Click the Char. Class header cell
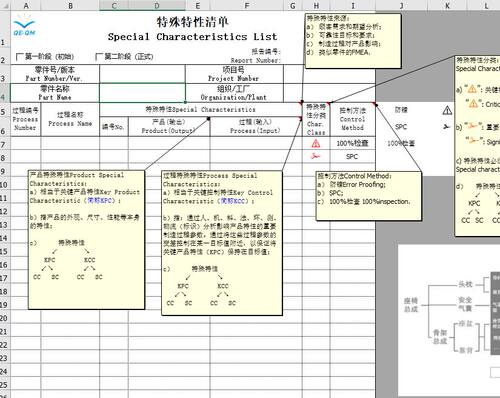Viewport: 500px width, 398px height. [x=316, y=119]
